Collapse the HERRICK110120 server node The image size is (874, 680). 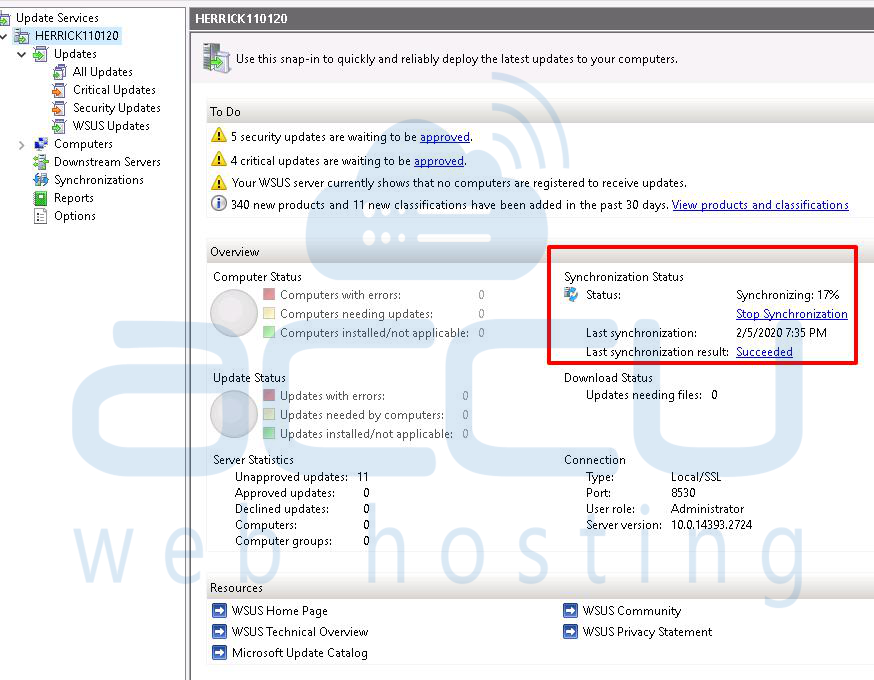3,37
